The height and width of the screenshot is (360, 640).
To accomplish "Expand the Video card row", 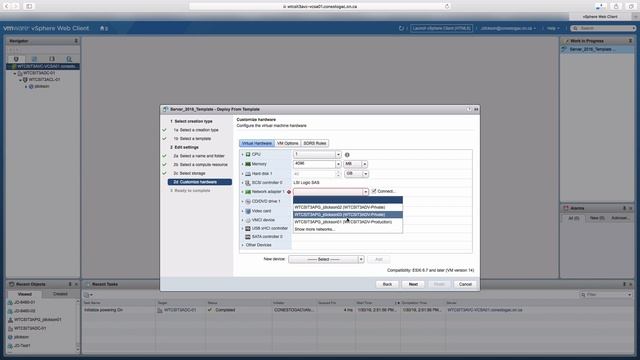I will 242,211.
